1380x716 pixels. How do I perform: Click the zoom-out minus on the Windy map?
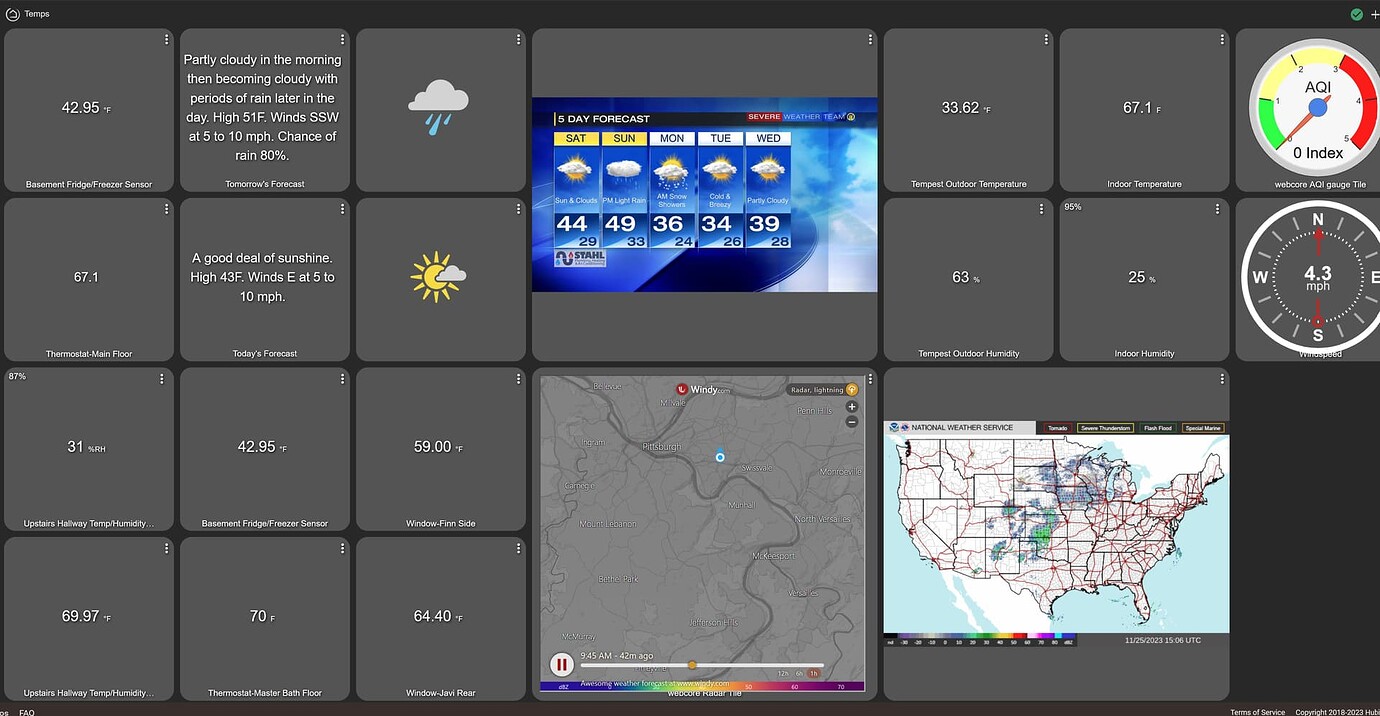pyautogui.click(x=852, y=422)
